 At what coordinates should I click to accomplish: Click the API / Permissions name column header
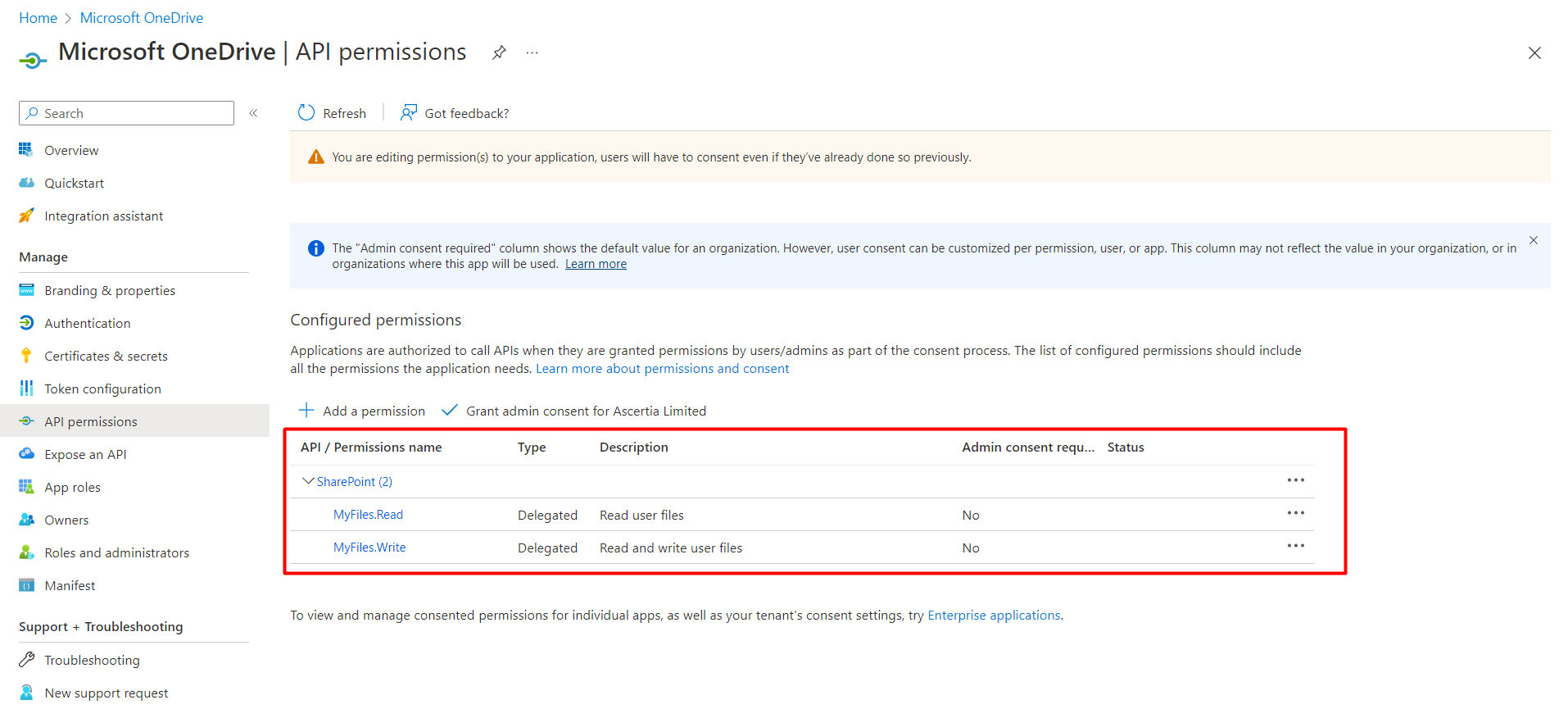(x=371, y=448)
